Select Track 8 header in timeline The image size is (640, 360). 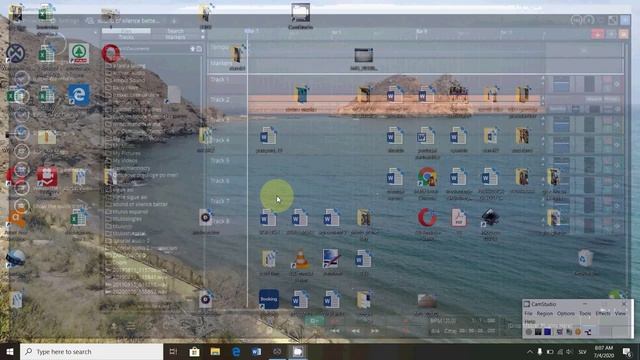(220, 221)
